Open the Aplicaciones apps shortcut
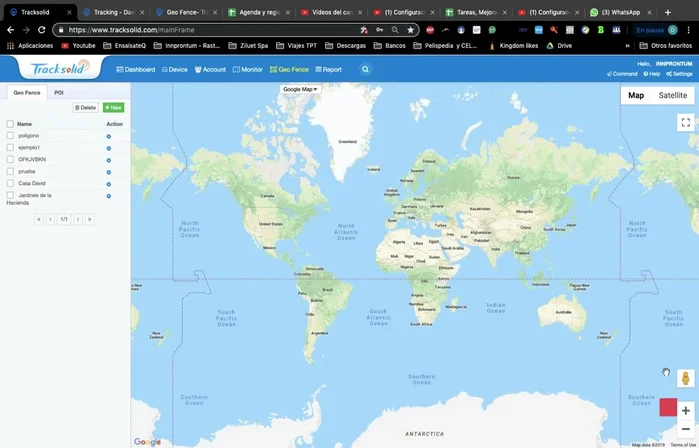The height and width of the screenshot is (448, 699). pyautogui.click(x=30, y=45)
